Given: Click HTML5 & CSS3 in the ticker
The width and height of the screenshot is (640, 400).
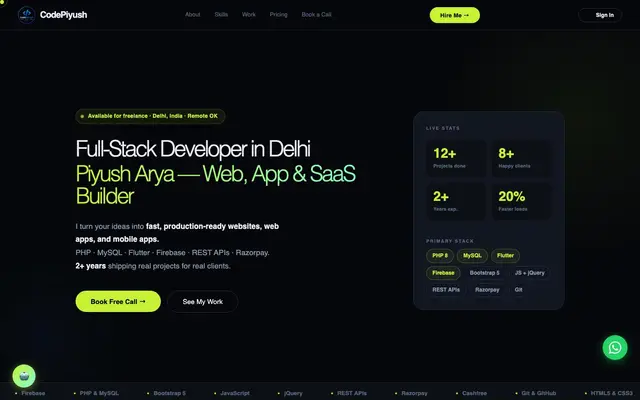Looking at the screenshot, I should (x=611, y=393).
